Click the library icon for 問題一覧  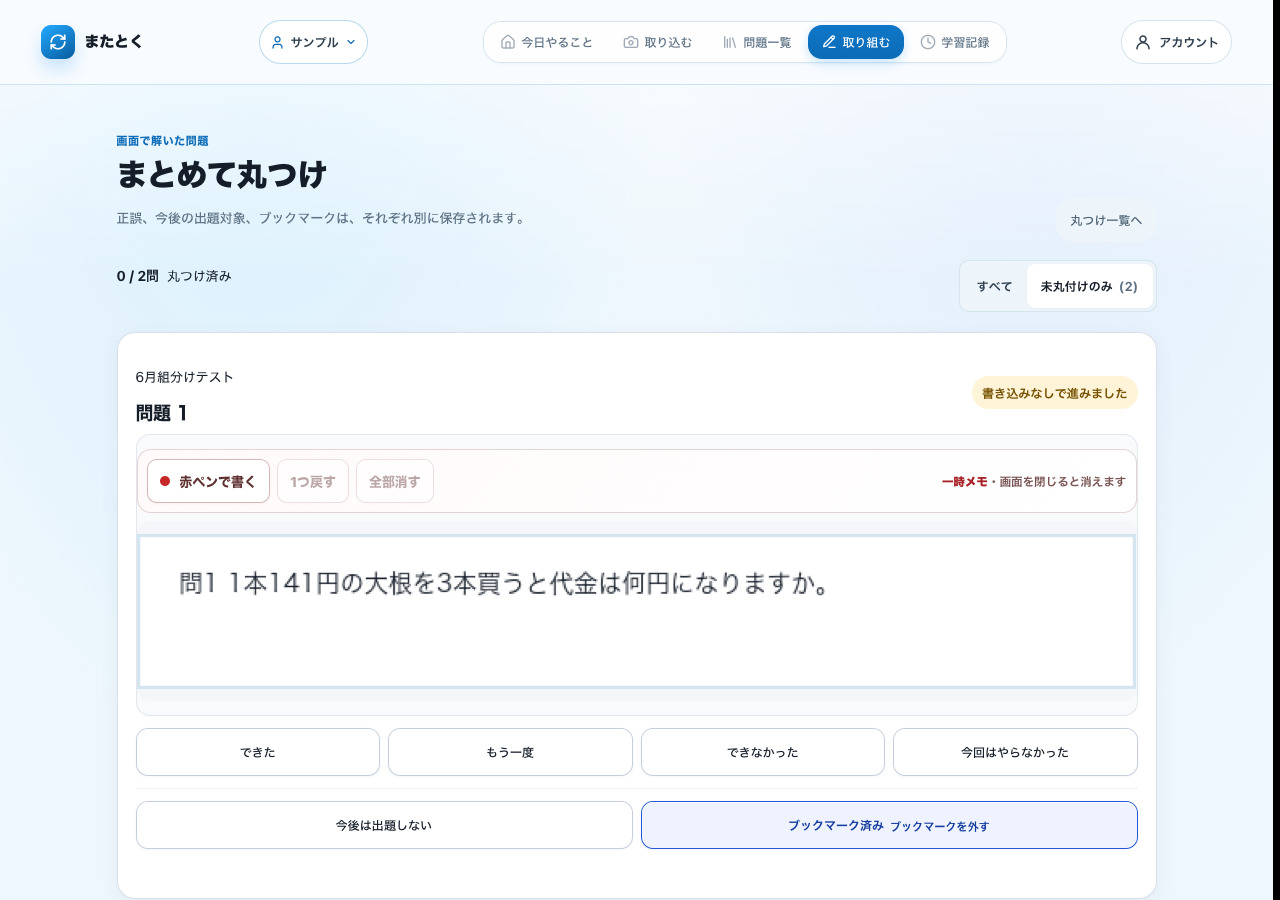[x=730, y=42]
